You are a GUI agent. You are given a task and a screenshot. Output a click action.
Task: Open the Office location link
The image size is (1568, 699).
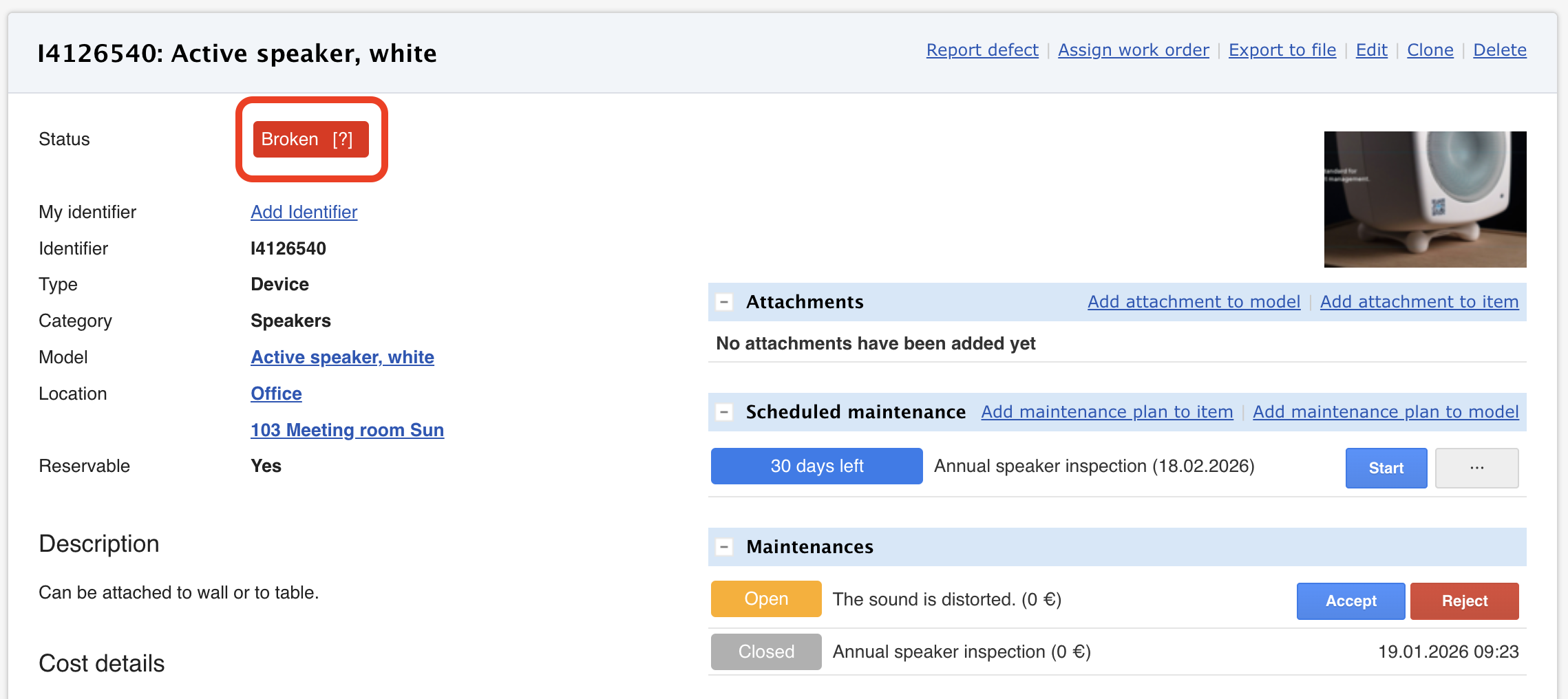pos(276,394)
